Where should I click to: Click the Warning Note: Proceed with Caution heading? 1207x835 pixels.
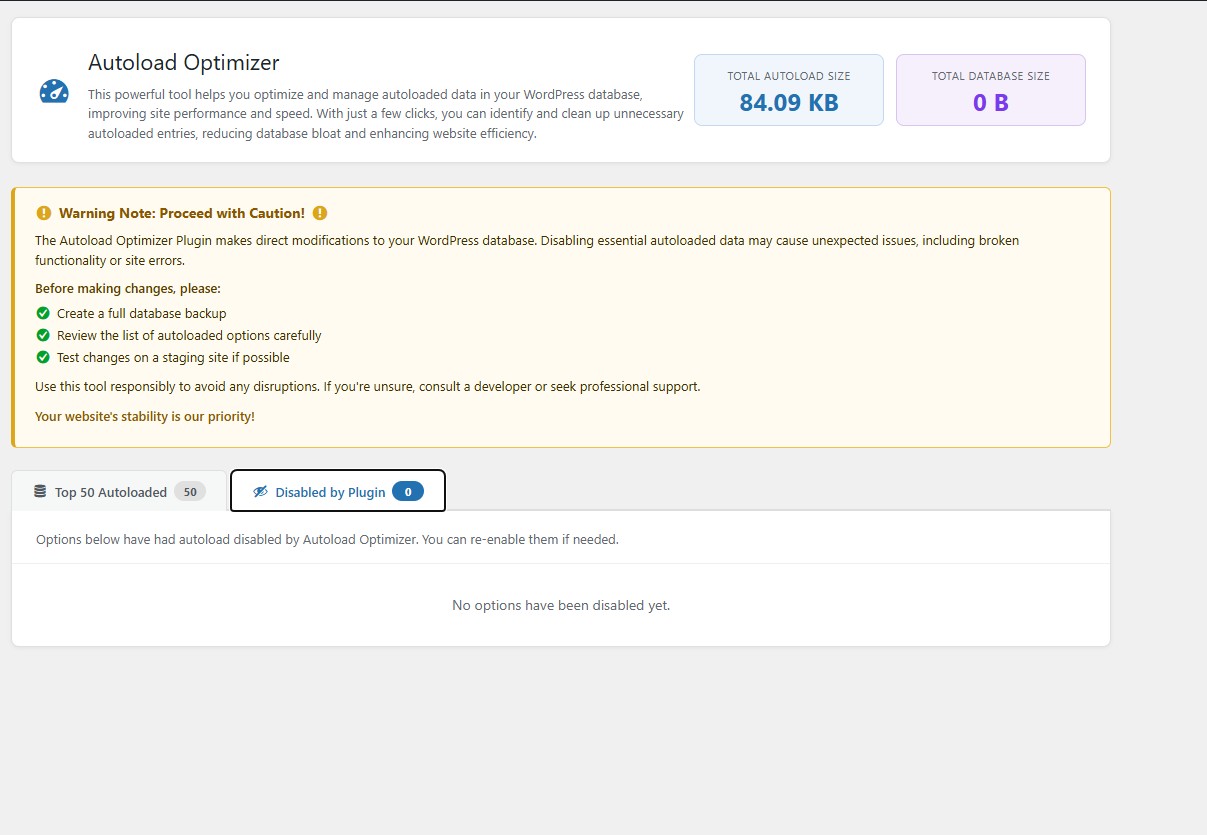click(182, 213)
